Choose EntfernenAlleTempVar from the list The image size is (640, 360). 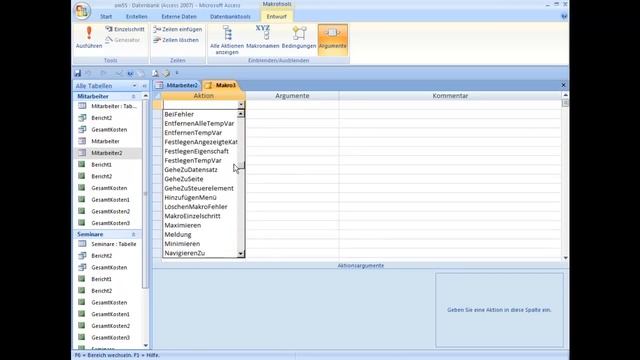(x=200, y=123)
